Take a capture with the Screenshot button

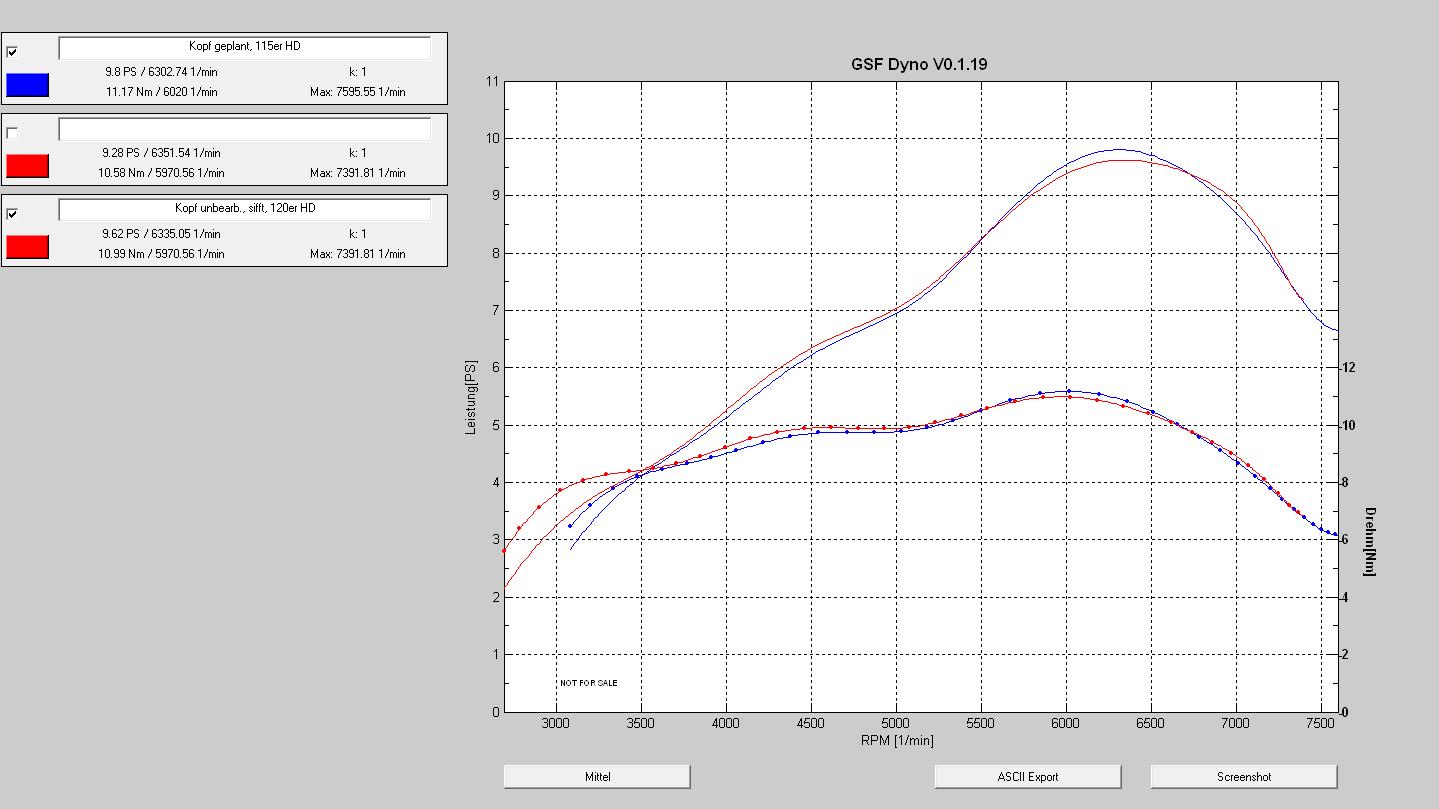[x=1243, y=777]
